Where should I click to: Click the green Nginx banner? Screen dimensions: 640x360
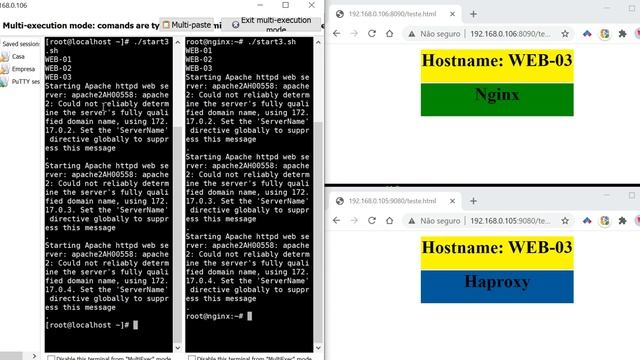pos(497,100)
